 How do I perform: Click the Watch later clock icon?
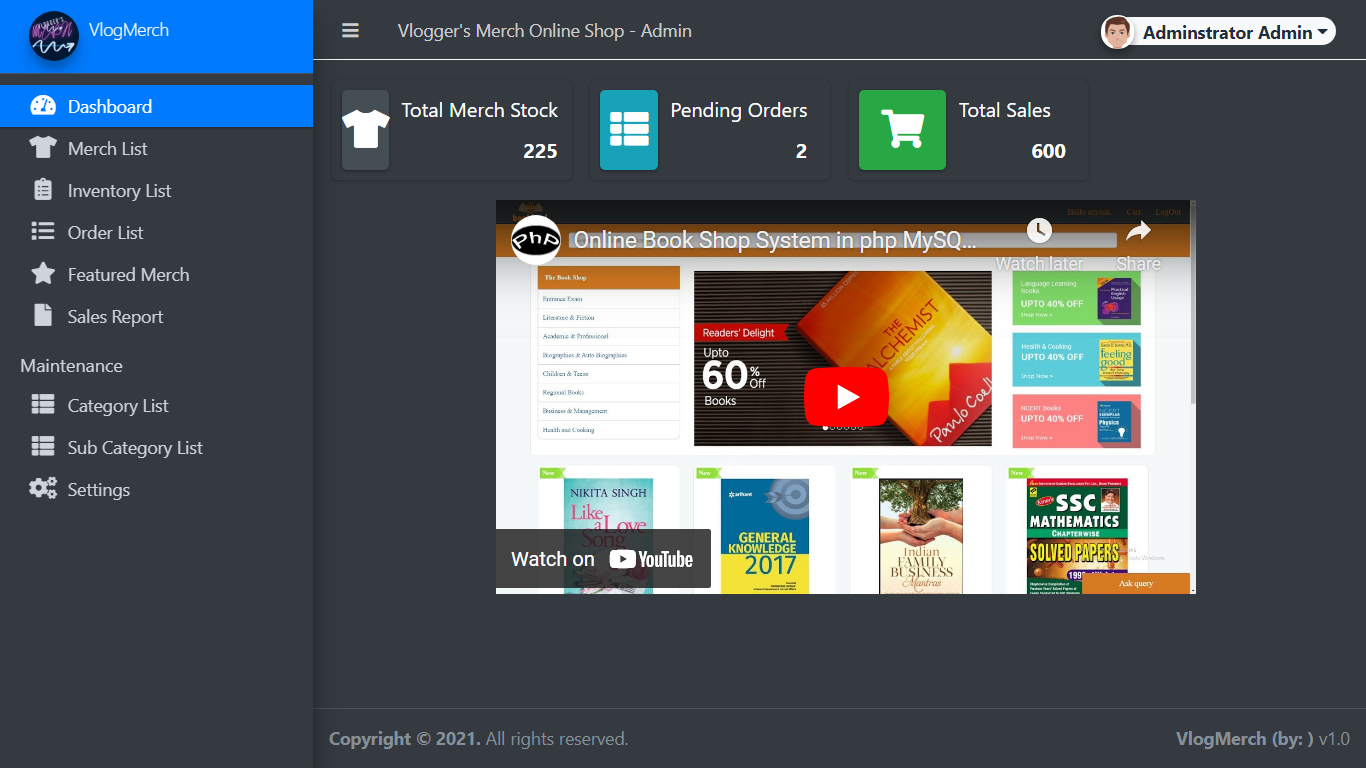coord(1040,231)
